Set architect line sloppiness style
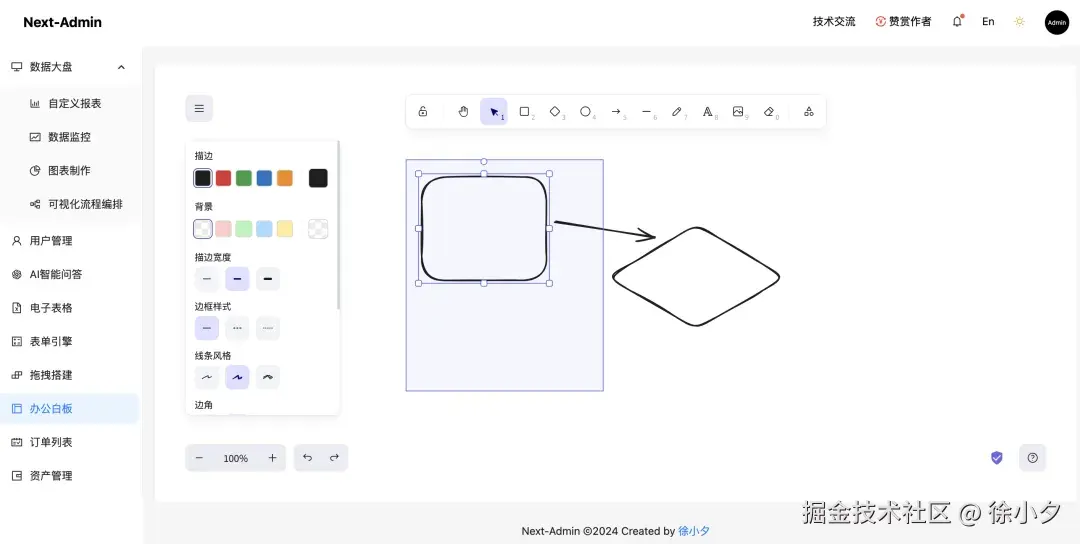Viewport: 1080px width, 544px height. point(207,377)
